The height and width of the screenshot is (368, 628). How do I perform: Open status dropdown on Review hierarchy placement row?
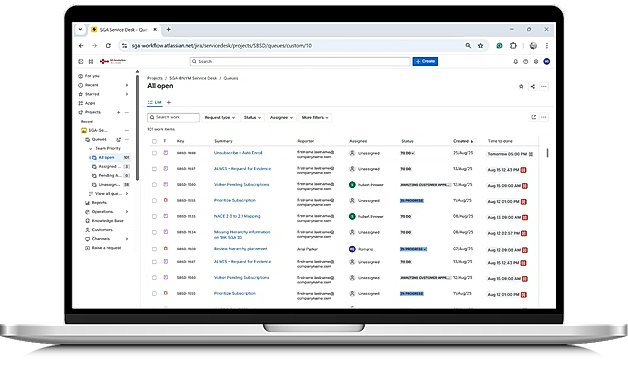click(x=413, y=249)
